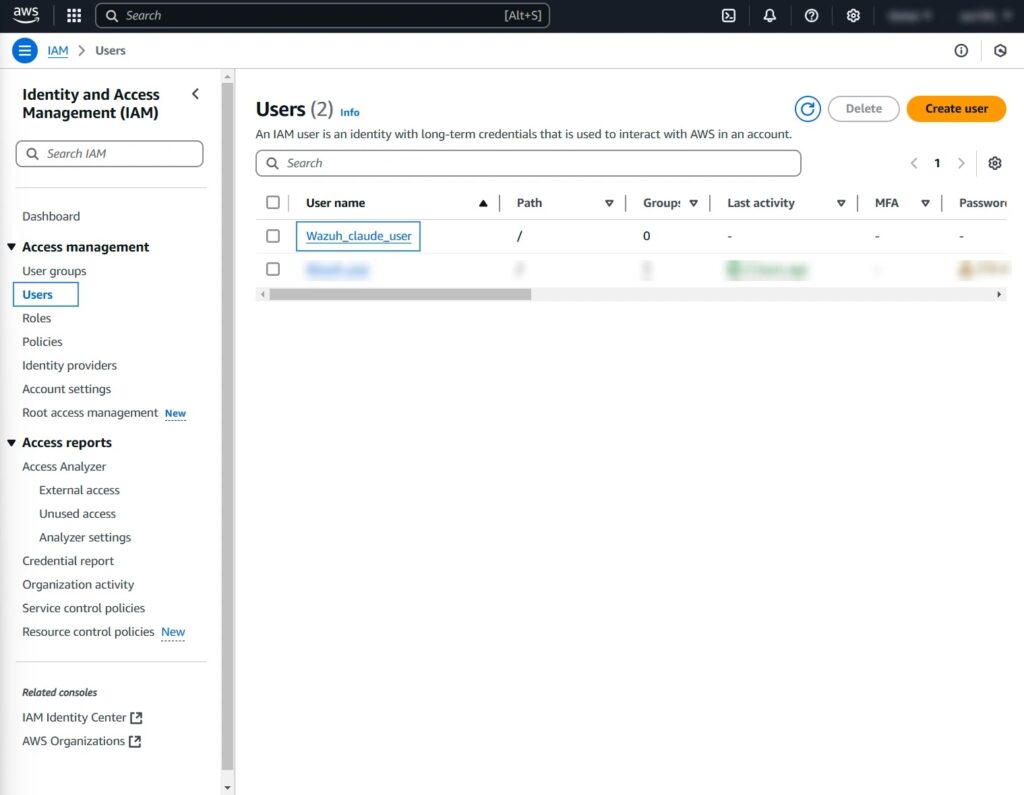Open the top bar settings gear
The height and width of the screenshot is (795, 1024).
click(853, 16)
